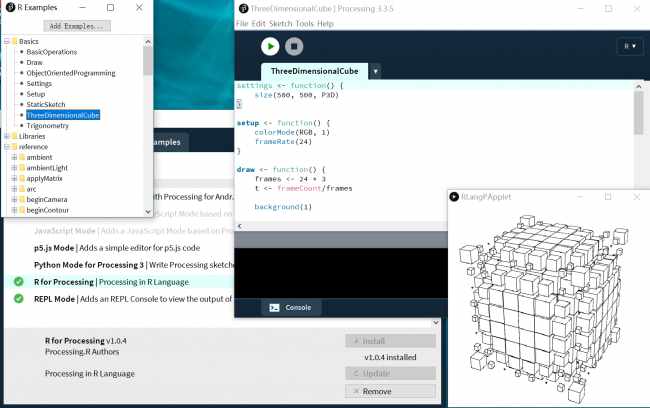Click the editor scroll up arrow
The image size is (650, 408).
(x=638, y=86)
